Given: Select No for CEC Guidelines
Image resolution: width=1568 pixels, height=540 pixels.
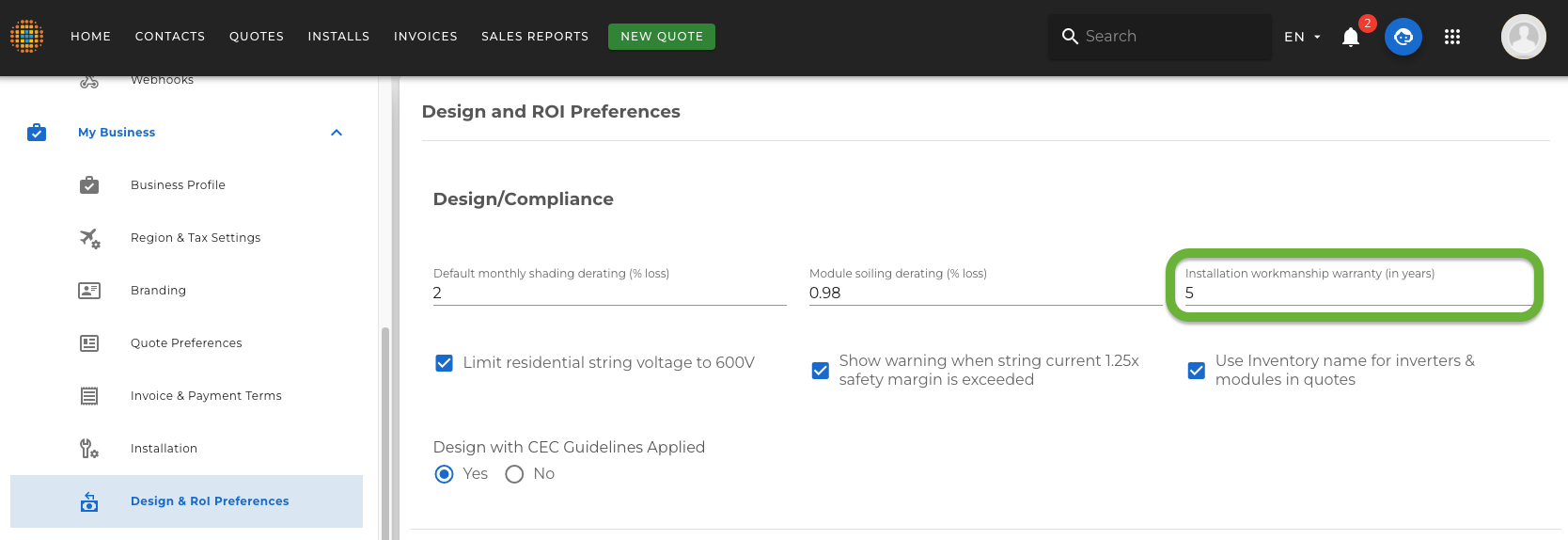Looking at the screenshot, I should 514,474.
